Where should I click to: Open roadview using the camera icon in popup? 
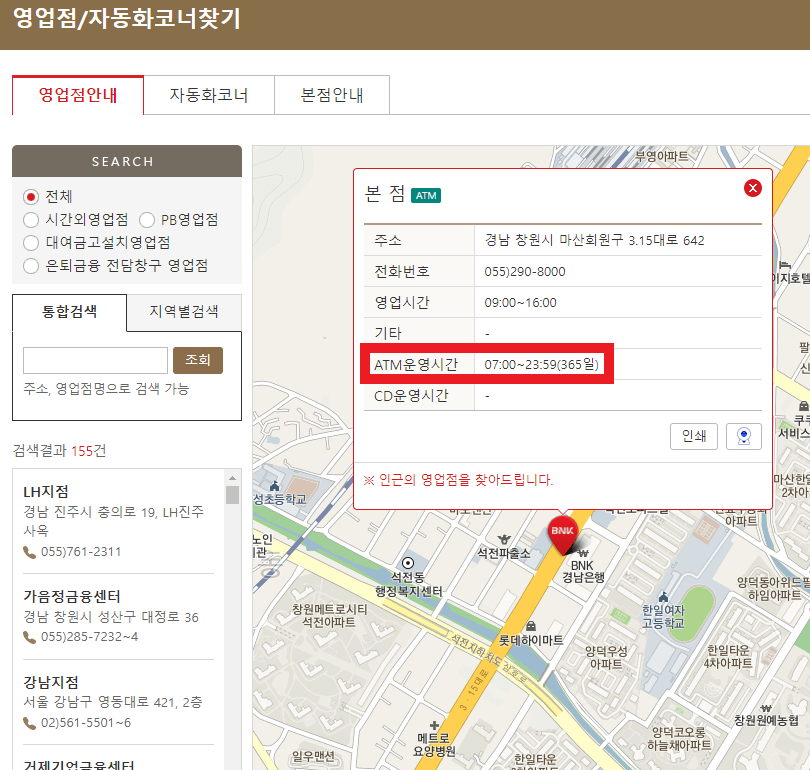744,436
